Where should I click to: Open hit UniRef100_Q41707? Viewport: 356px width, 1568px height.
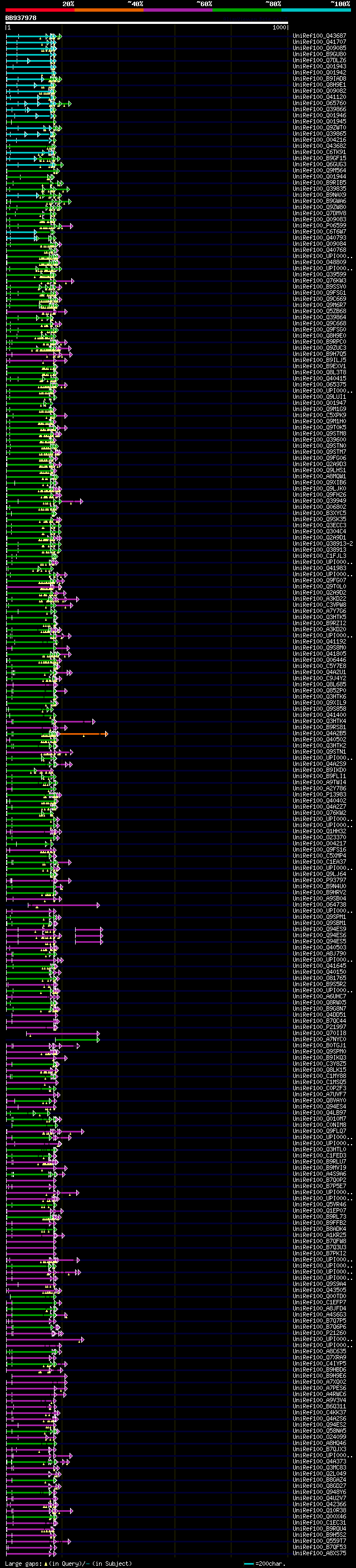click(319, 42)
